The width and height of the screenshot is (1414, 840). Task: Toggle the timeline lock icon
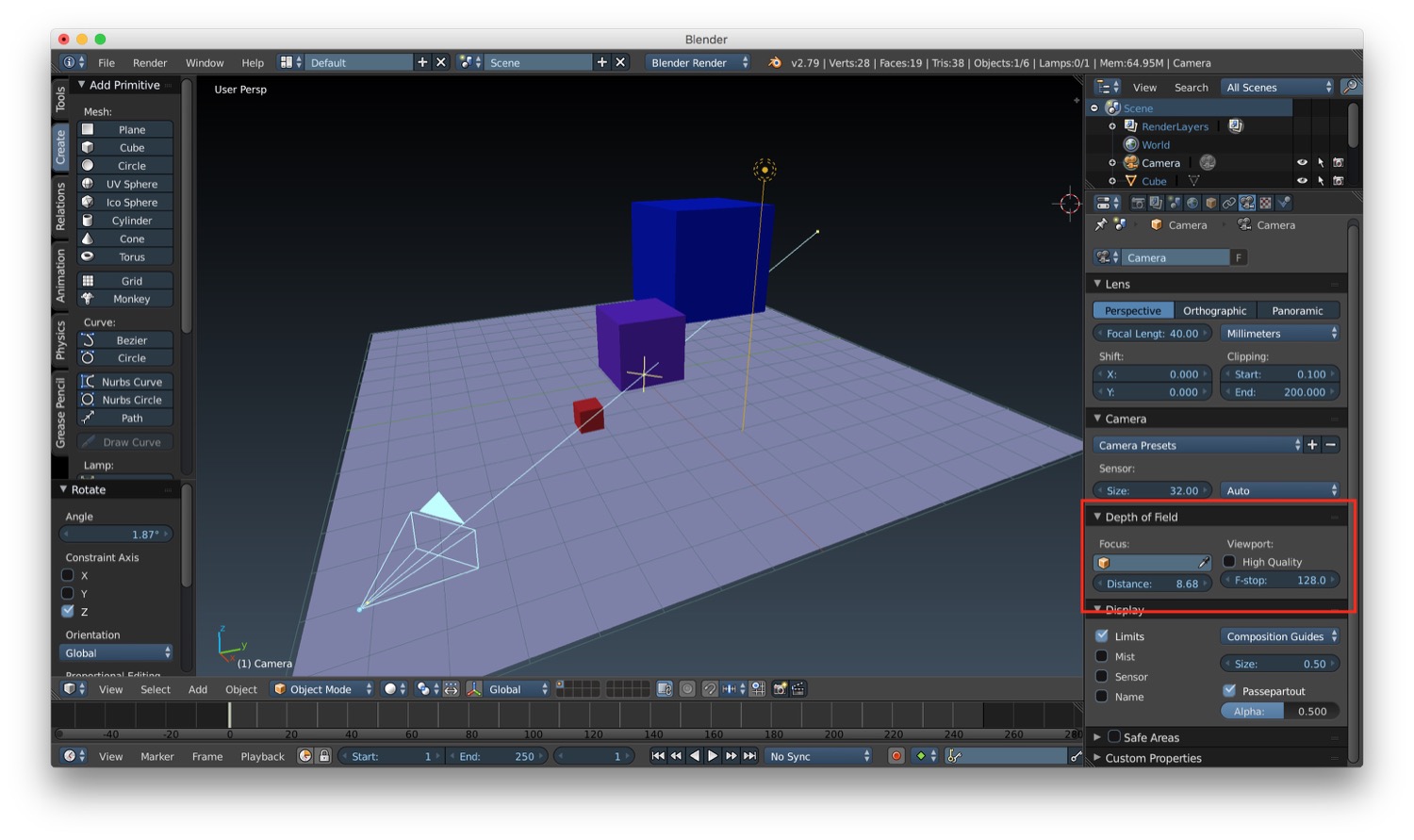[323, 756]
